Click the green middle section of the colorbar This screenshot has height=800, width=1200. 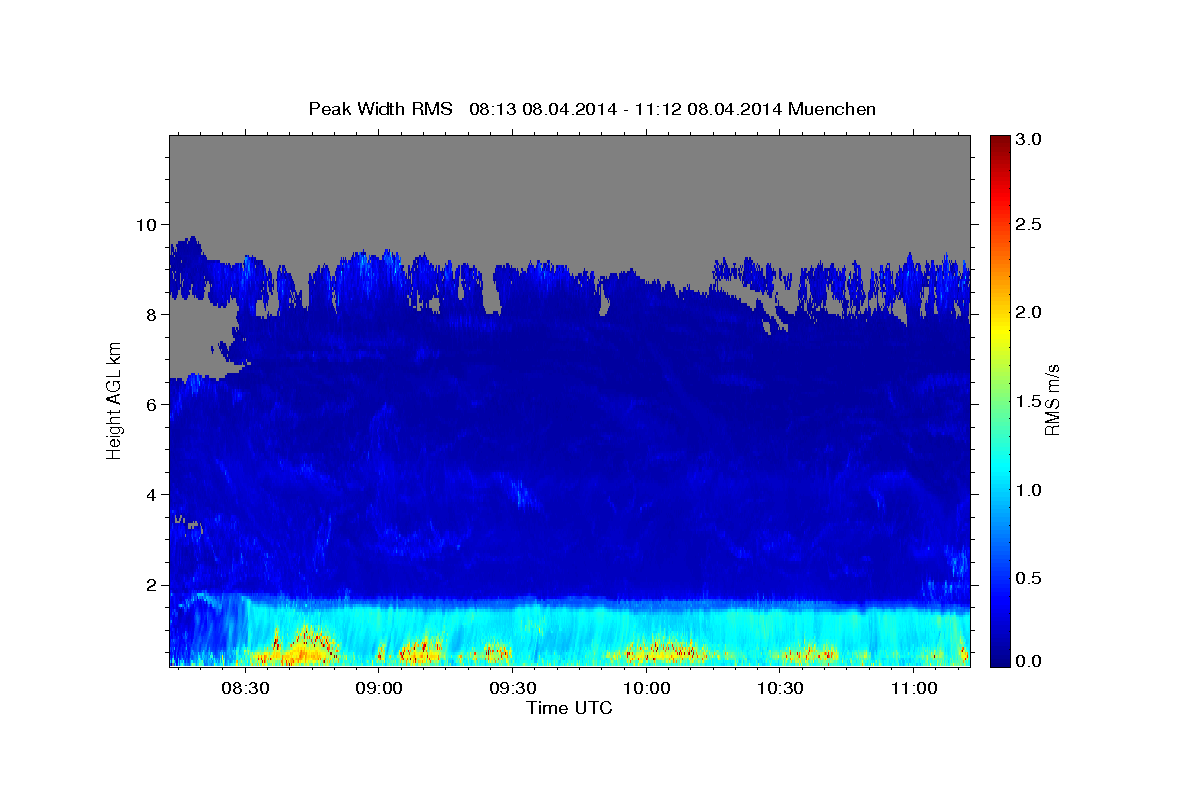click(x=999, y=400)
